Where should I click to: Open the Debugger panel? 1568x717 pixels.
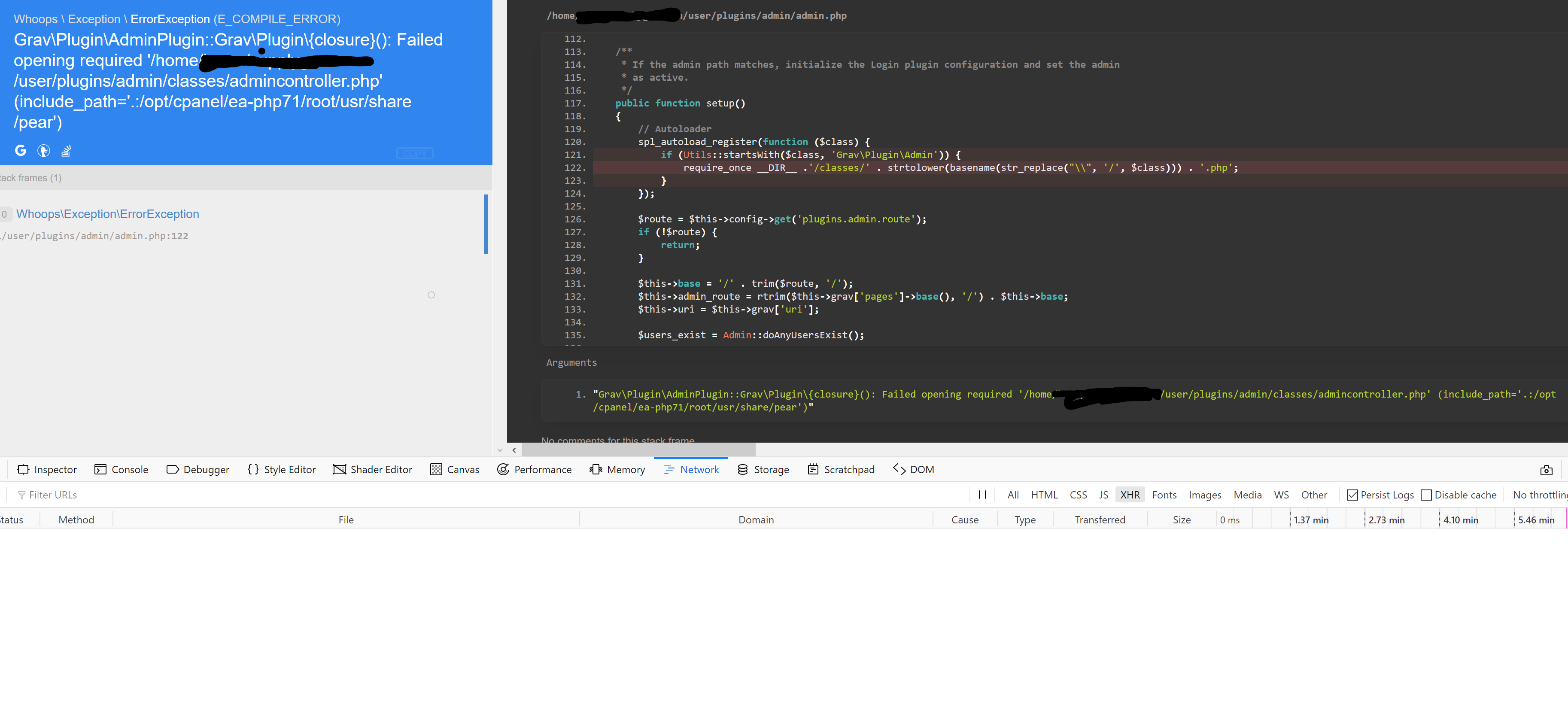(198, 469)
